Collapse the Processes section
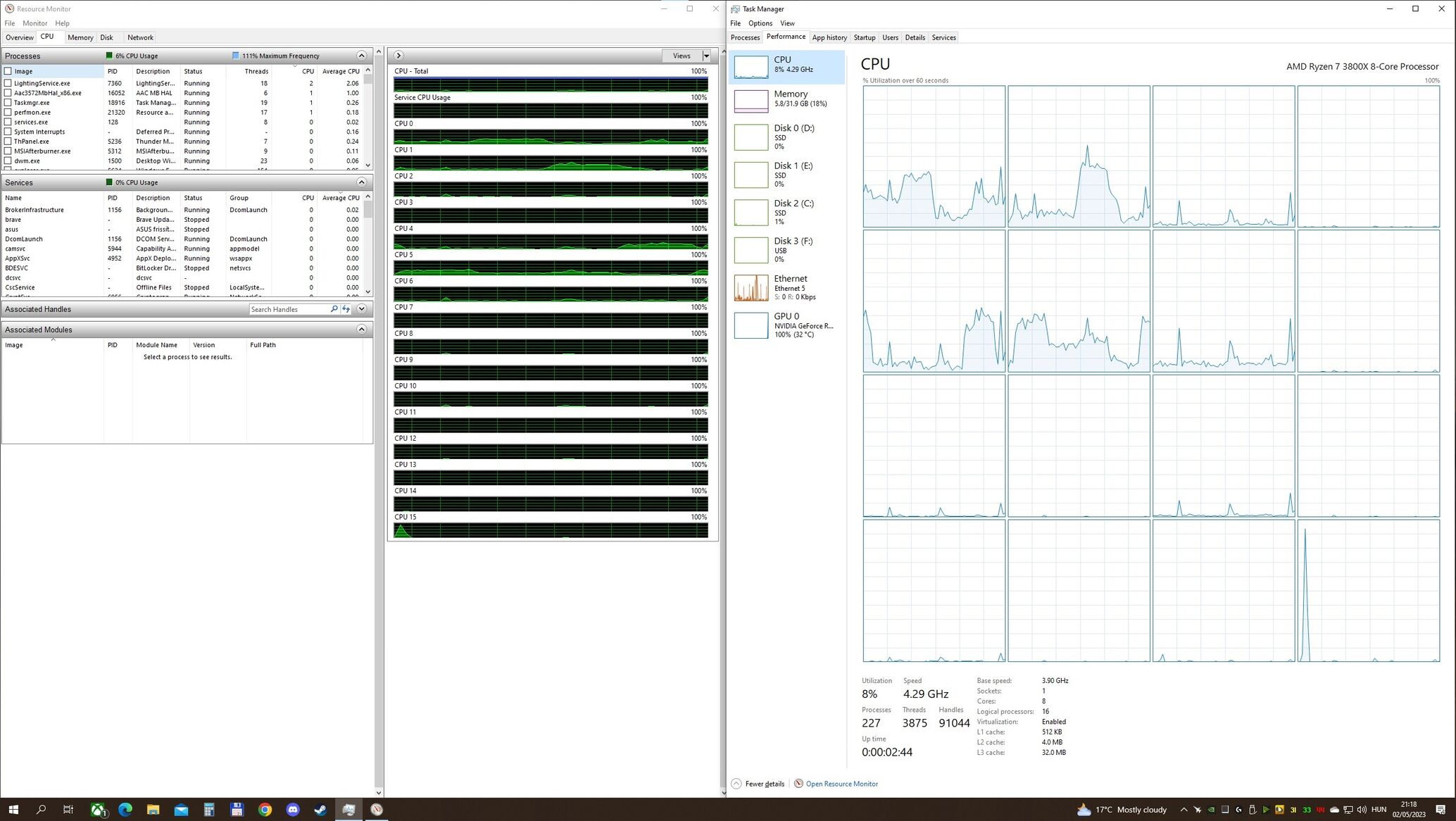 [361, 56]
